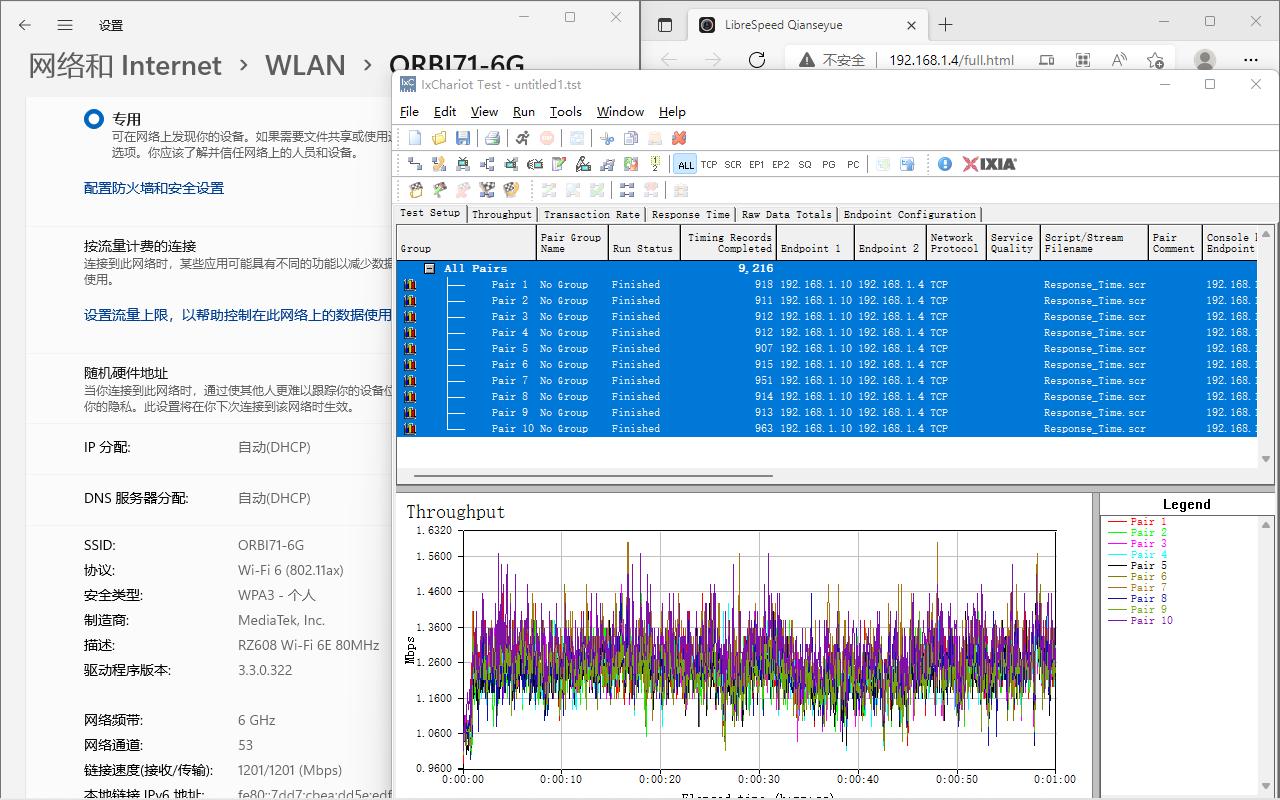Open the Edge browser settings menu (…)
The image size is (1280, 800).
point(1250,60)
